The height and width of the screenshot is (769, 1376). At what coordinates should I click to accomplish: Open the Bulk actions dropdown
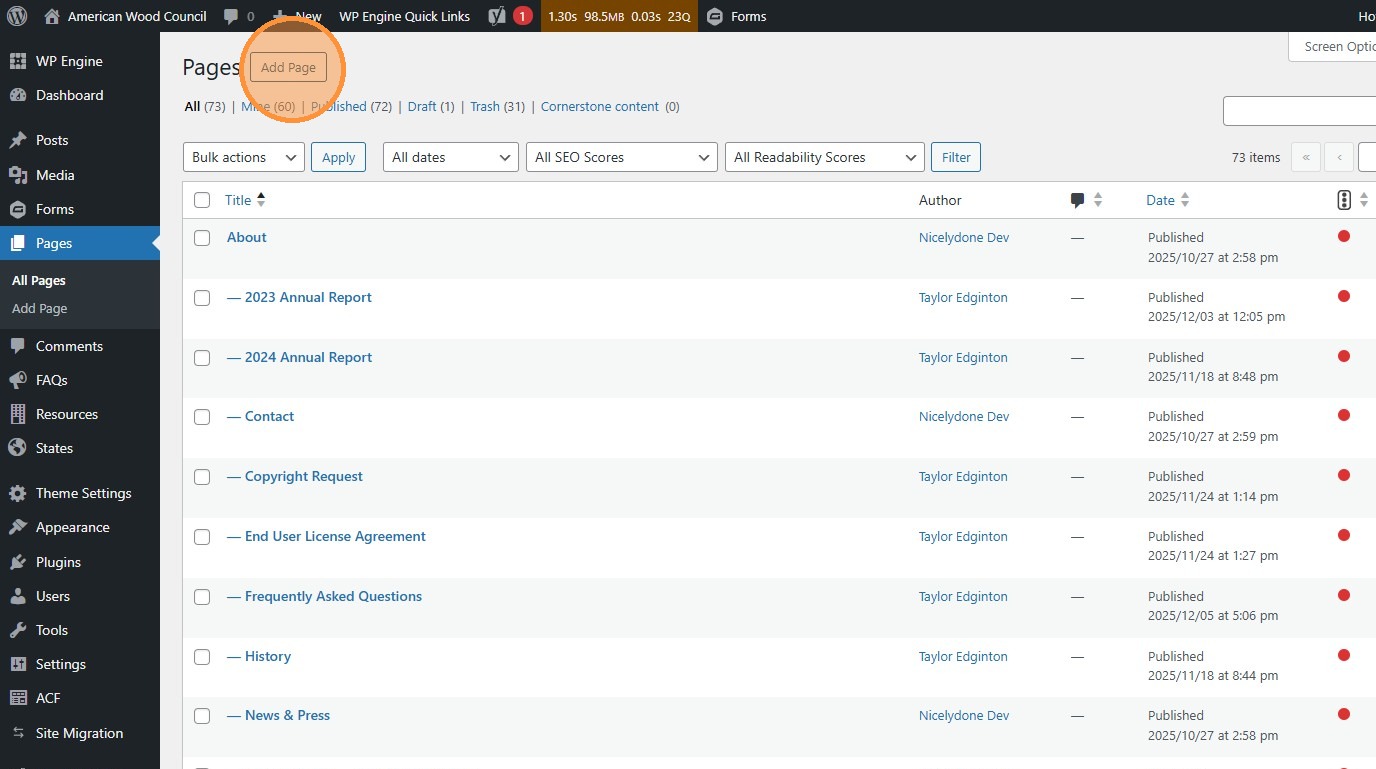(x=244, y=157)
